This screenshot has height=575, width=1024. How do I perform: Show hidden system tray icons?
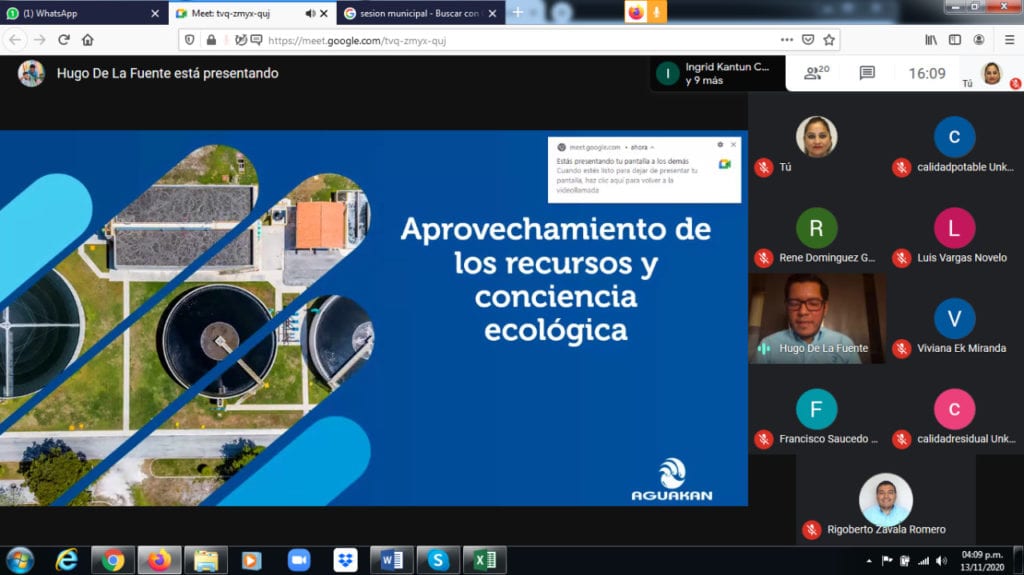coord(870,560)
